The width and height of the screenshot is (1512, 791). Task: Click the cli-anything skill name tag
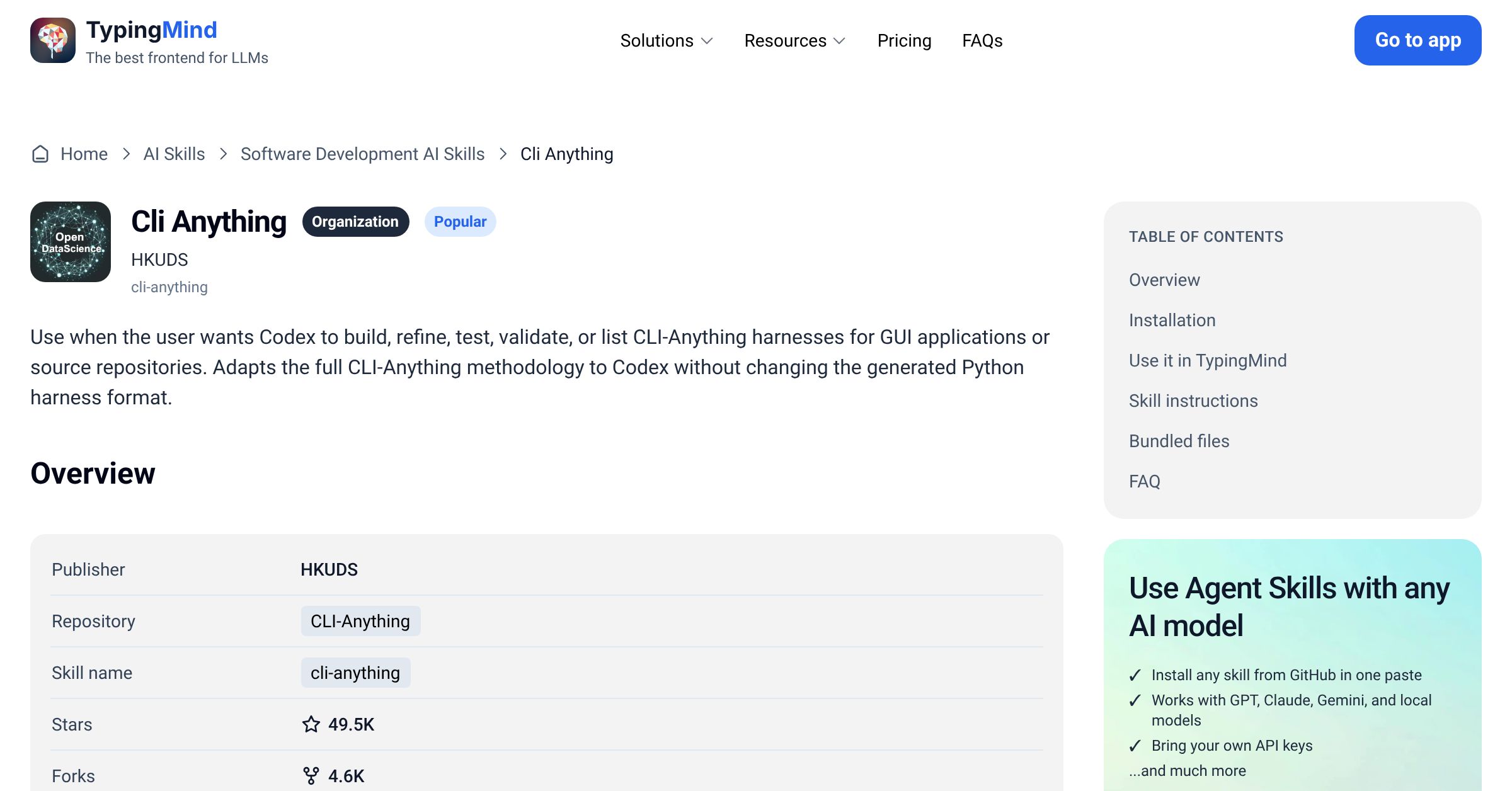tap(355, 673)
